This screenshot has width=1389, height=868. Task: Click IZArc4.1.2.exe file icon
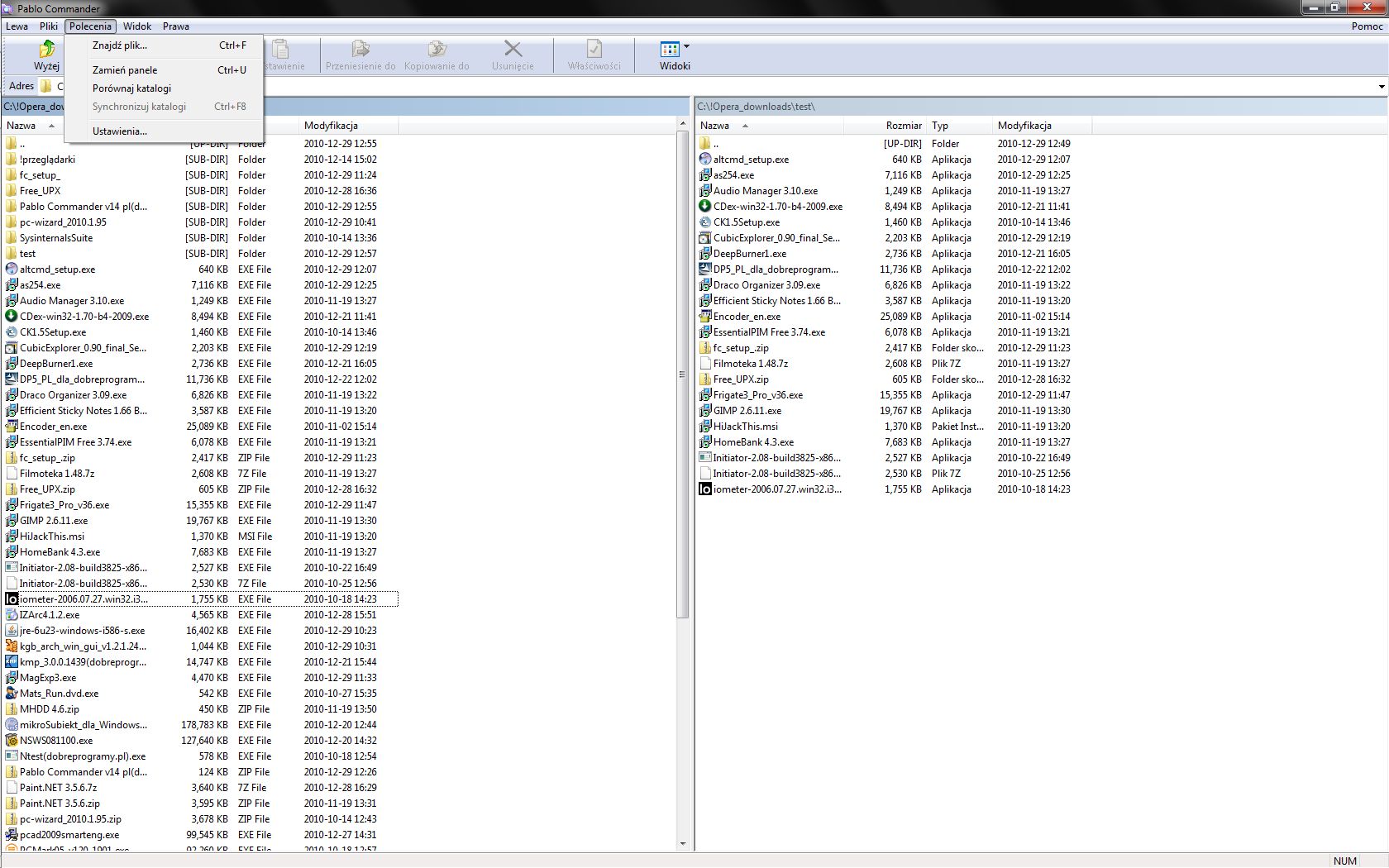12,615
